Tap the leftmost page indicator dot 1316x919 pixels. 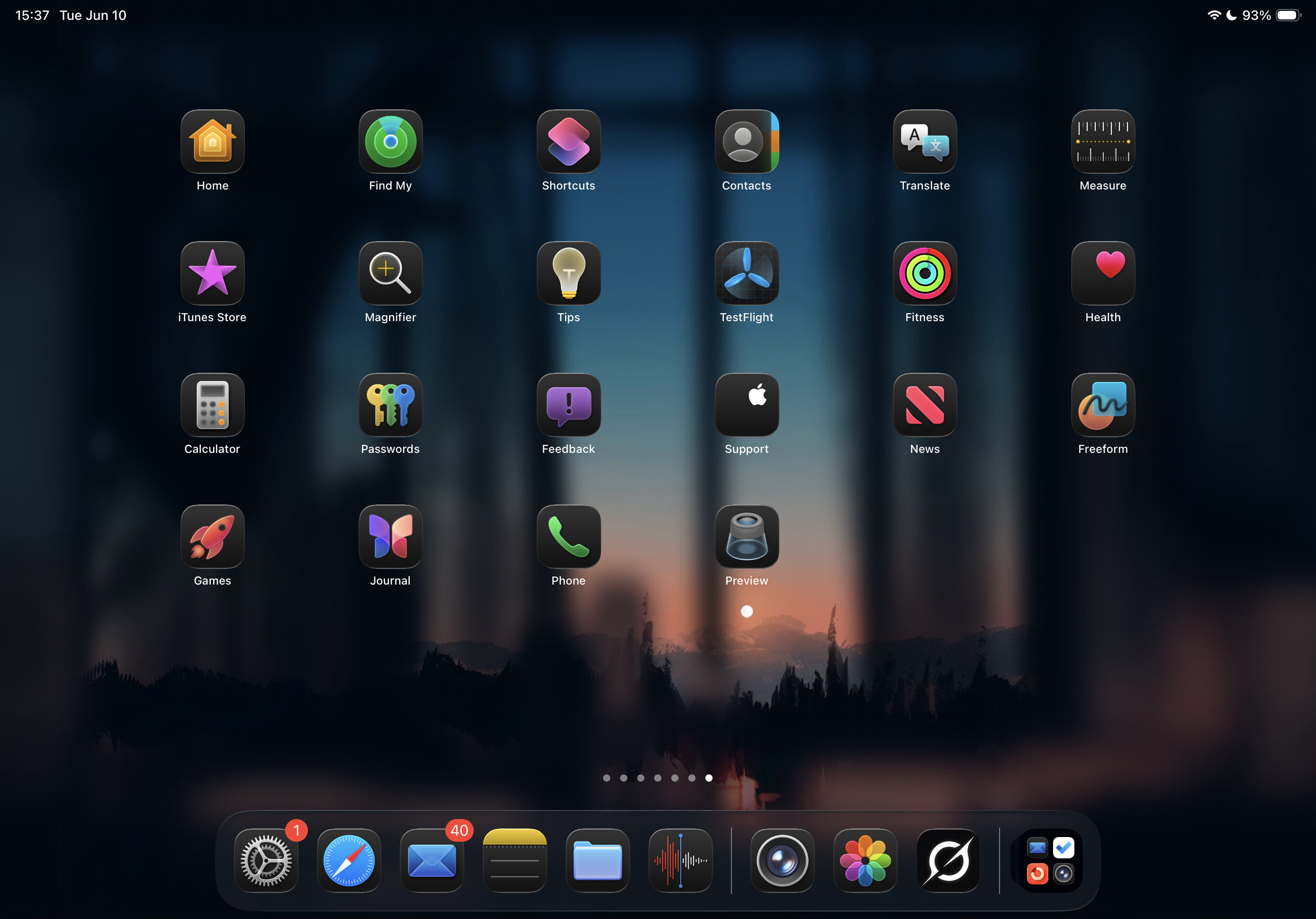pos(606,778)
